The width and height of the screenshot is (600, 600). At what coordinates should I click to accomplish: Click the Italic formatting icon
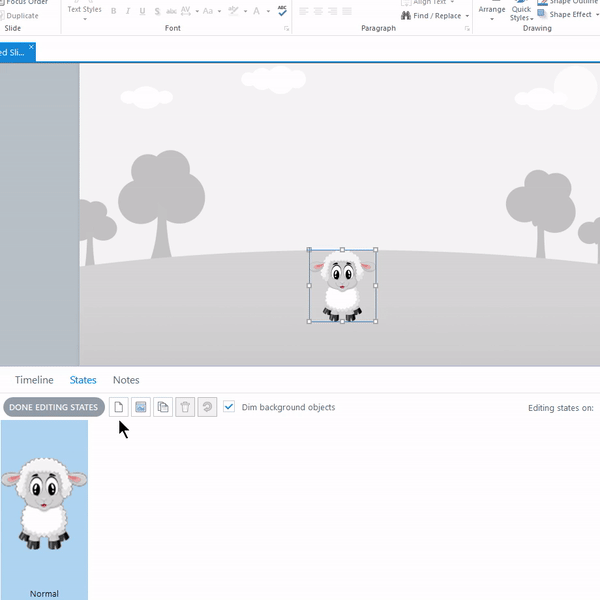coord(127,12)
